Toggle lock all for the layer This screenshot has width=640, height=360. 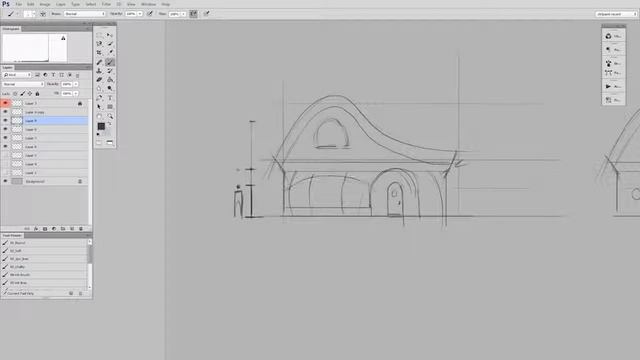tap(37, 94)
